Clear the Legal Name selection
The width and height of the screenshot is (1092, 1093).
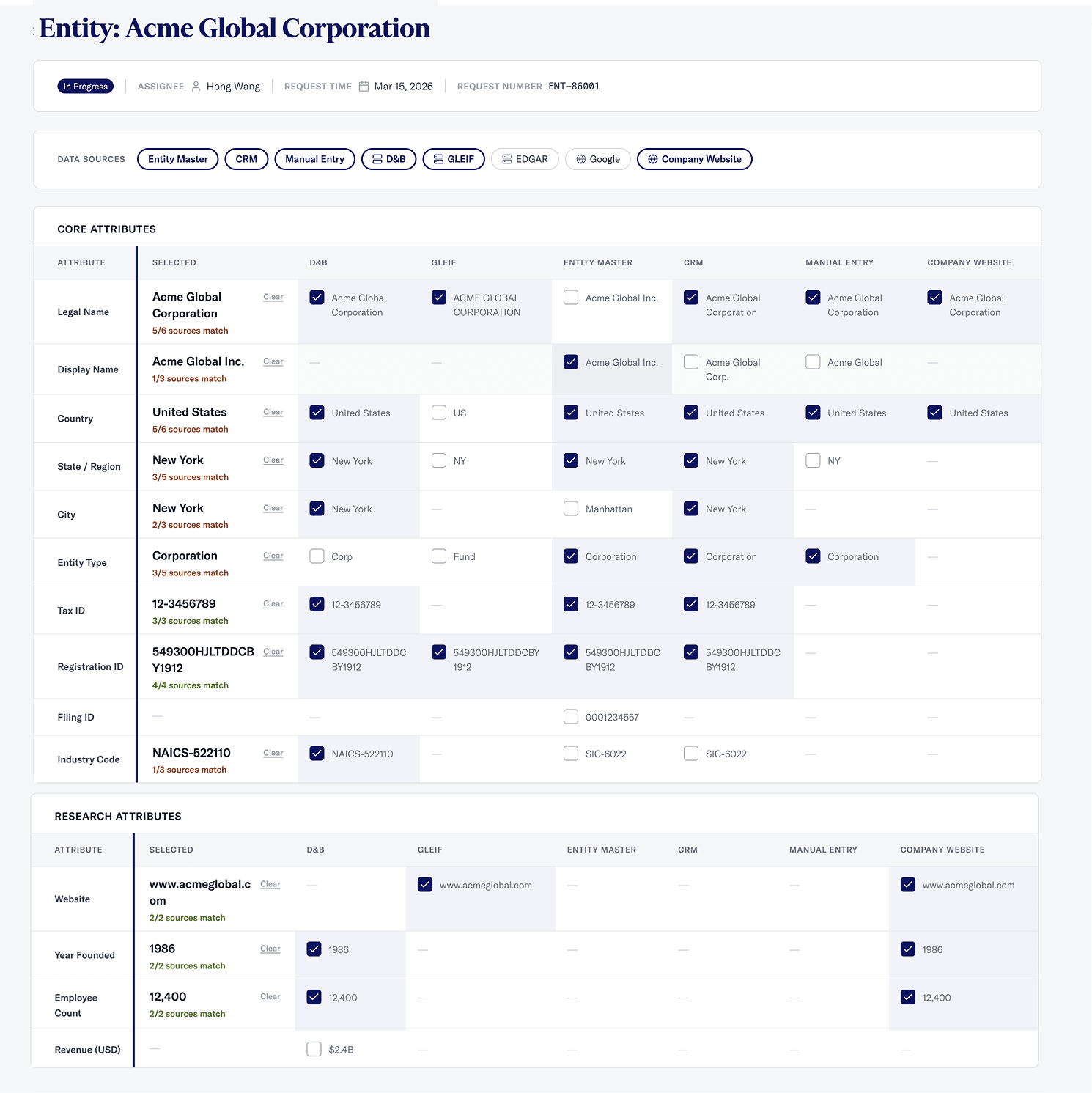coord(273,297)
